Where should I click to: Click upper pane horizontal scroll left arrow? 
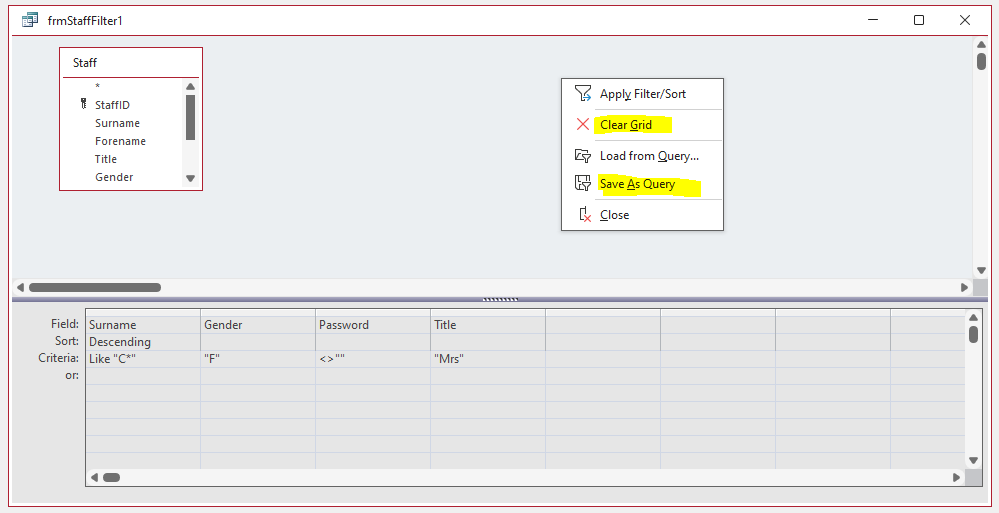pos(20,287)
